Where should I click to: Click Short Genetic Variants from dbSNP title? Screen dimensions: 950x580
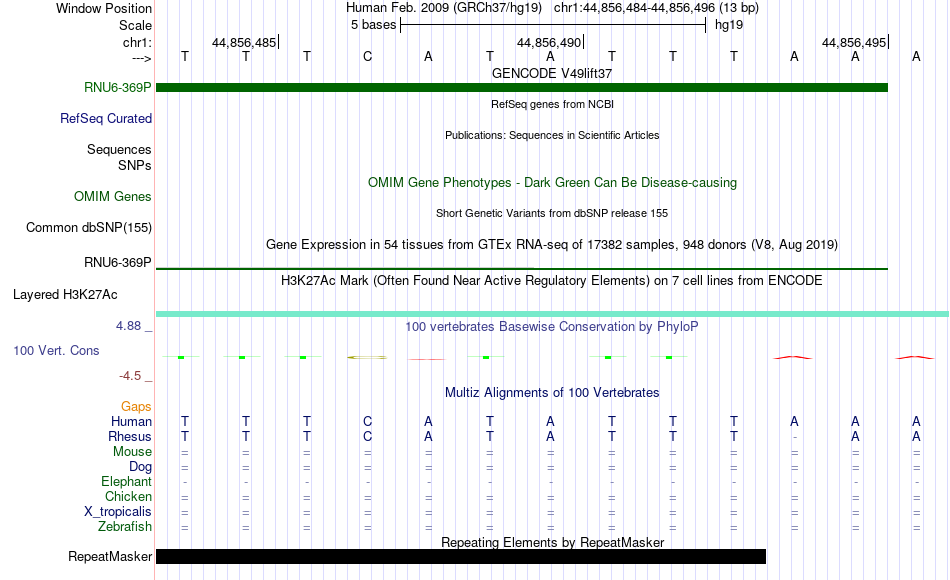click(552, 213)
